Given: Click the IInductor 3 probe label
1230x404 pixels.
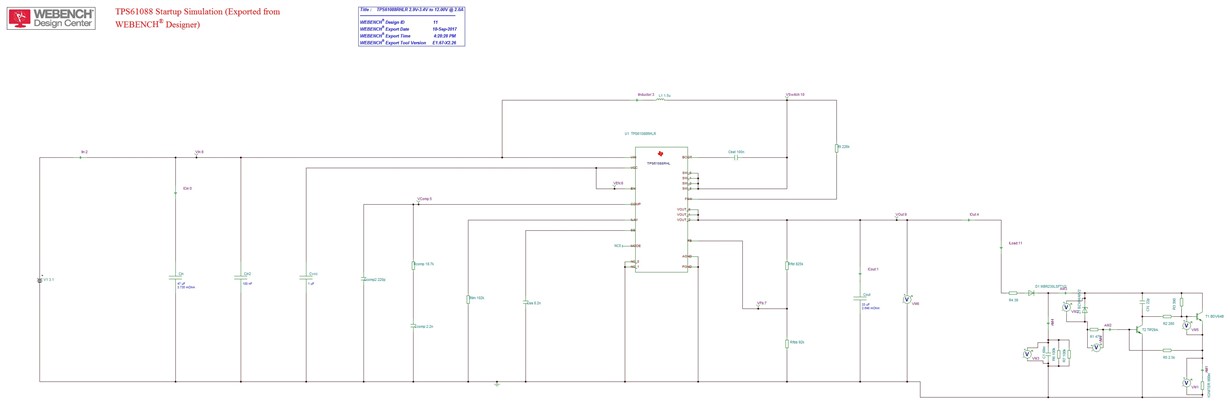Looking at the screenshot, I should (x=646, y=95).
